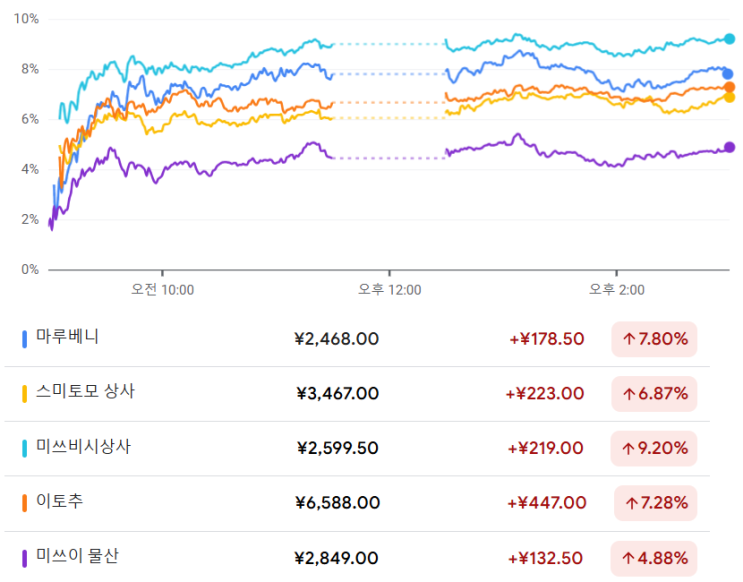
Task: Click the ¥6,588.00 price of 이토추
Action: [338, 503]
